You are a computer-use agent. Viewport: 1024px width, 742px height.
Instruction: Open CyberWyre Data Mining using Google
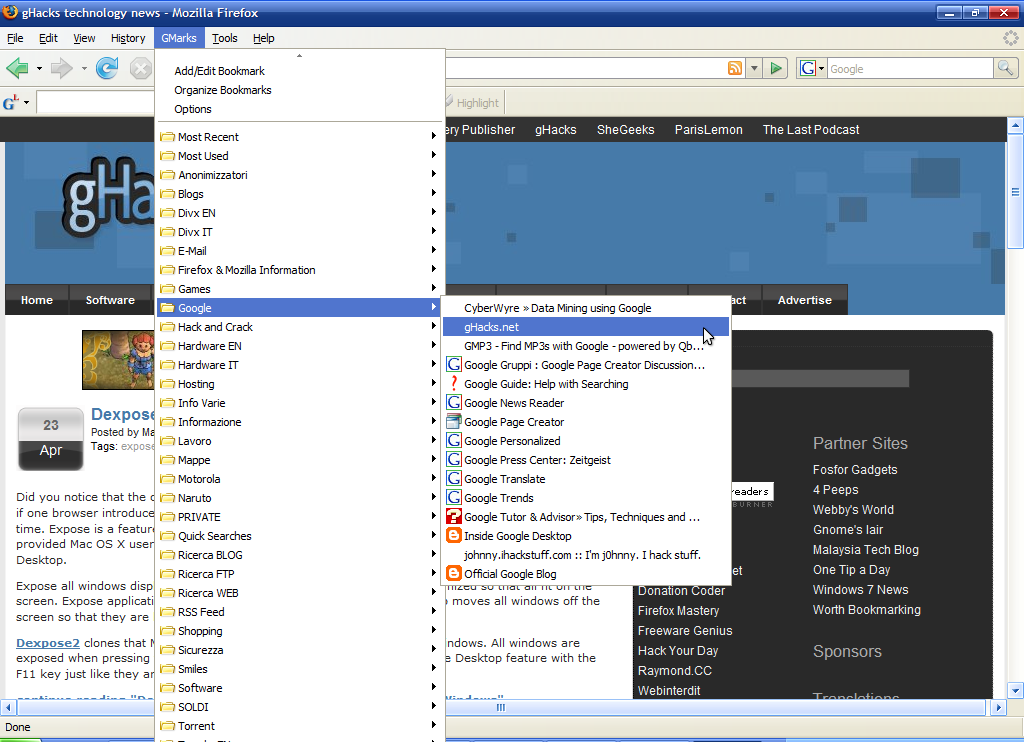tap(586, 308)
